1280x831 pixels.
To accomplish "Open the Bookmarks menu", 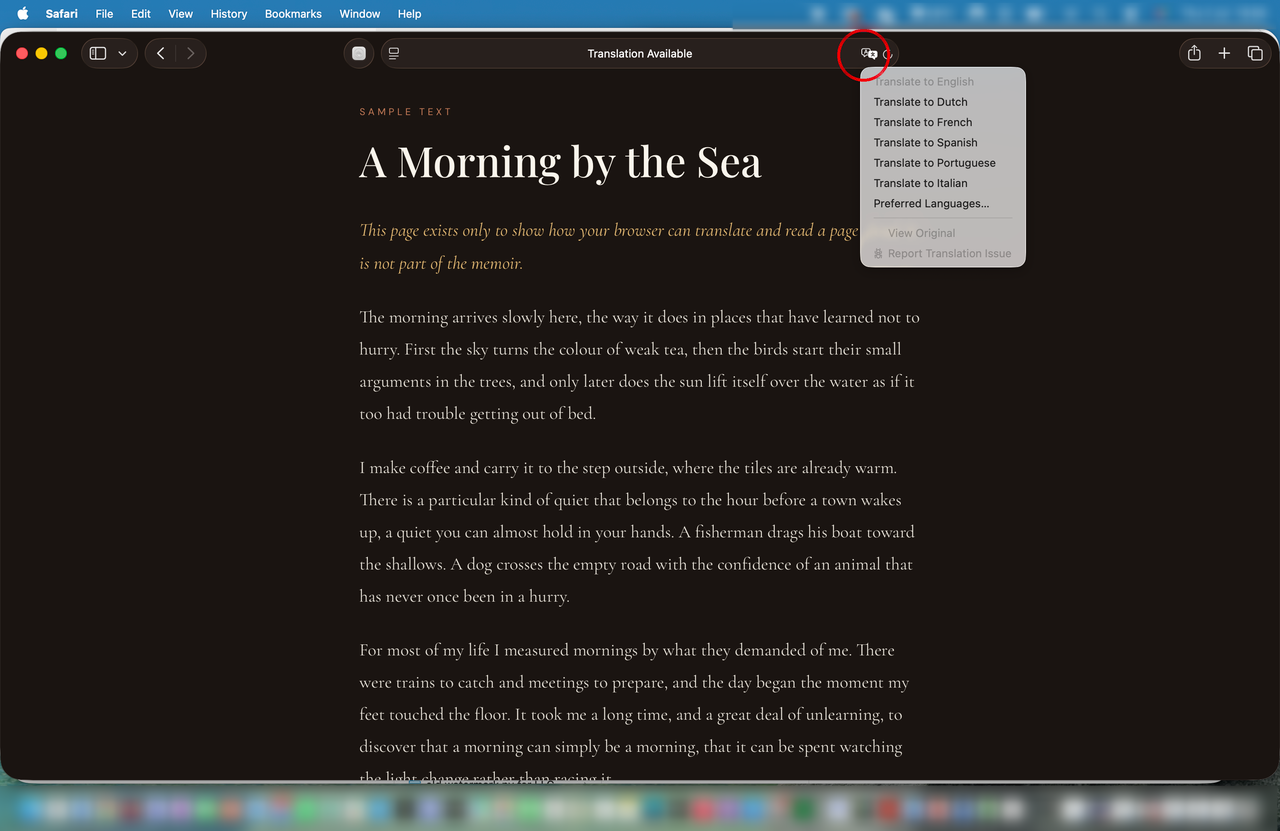I will tap(293, 14).
